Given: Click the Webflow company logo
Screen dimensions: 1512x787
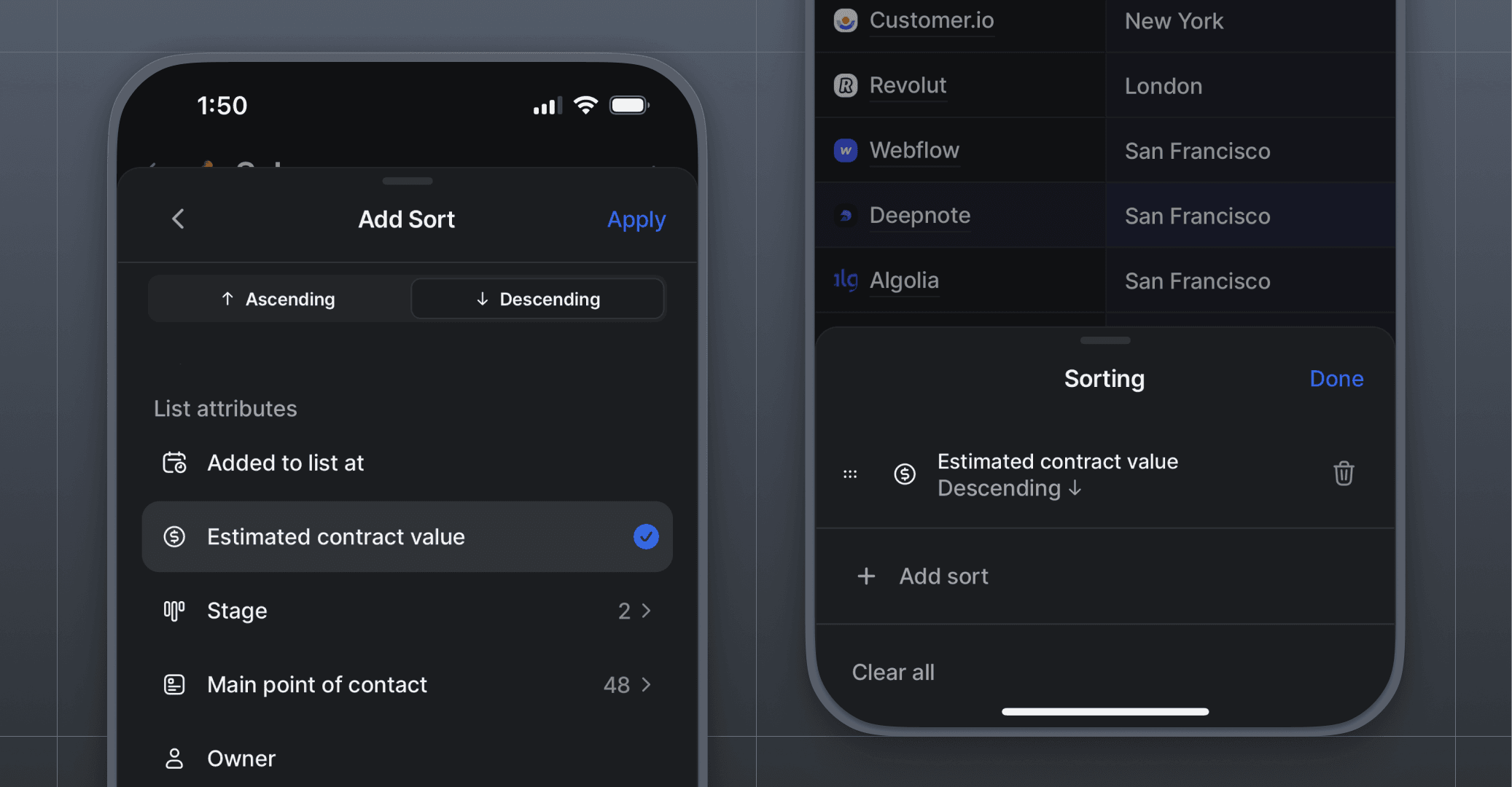Looking at the screenshot, I should click(845, 150).
